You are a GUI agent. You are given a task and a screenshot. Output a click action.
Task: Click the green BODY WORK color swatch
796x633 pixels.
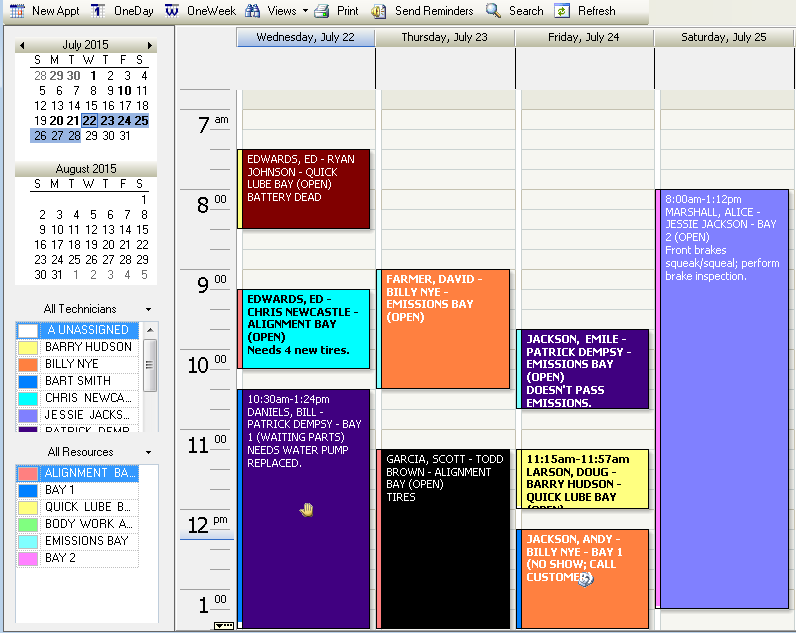pos(28,524)
